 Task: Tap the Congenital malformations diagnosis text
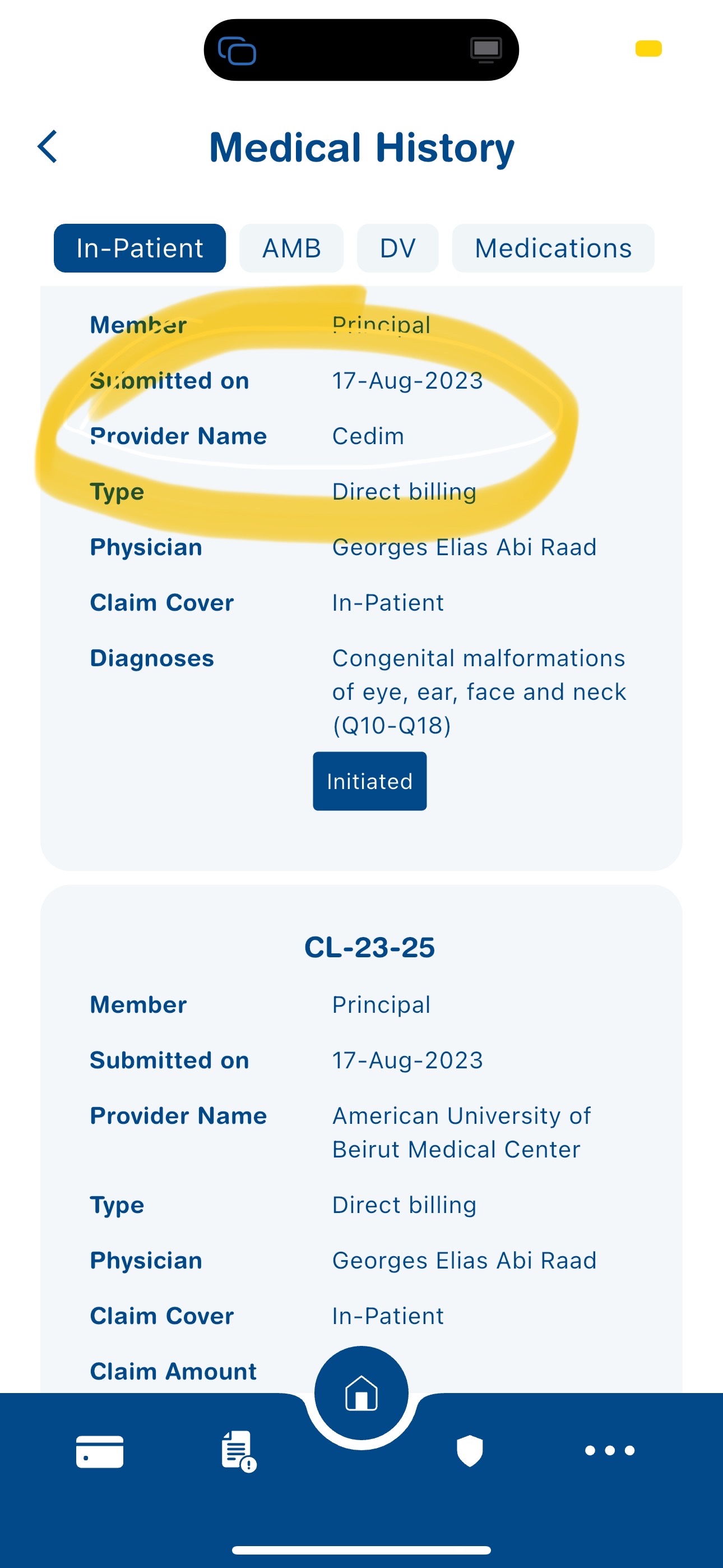pos(478,691)
